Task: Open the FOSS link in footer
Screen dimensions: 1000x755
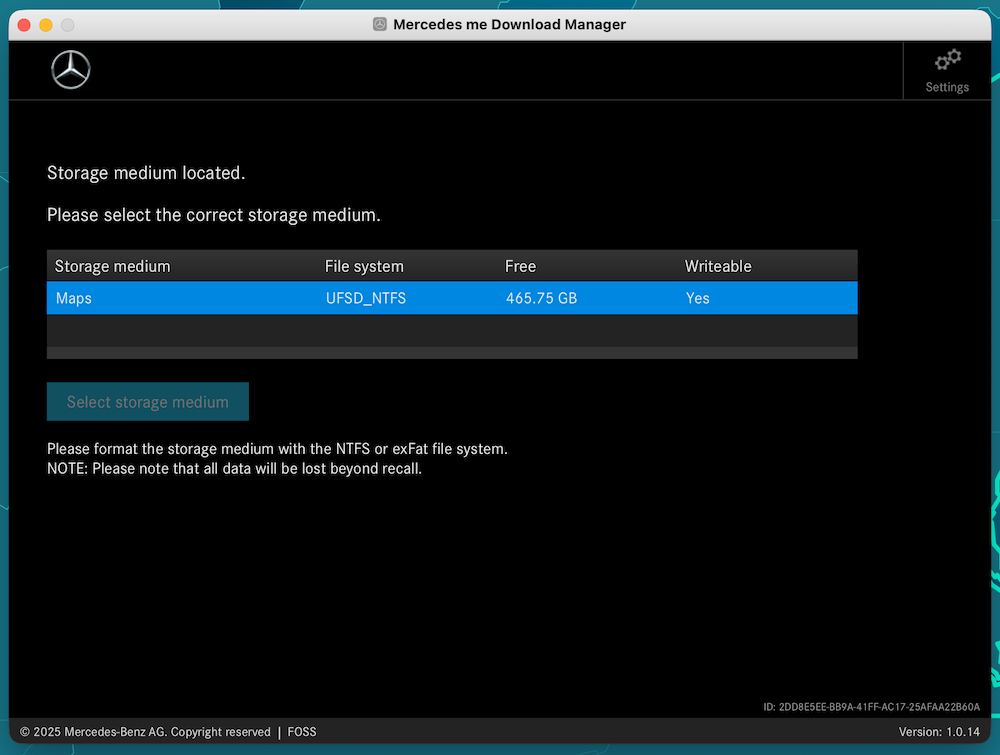Action: tap(302, 732)
